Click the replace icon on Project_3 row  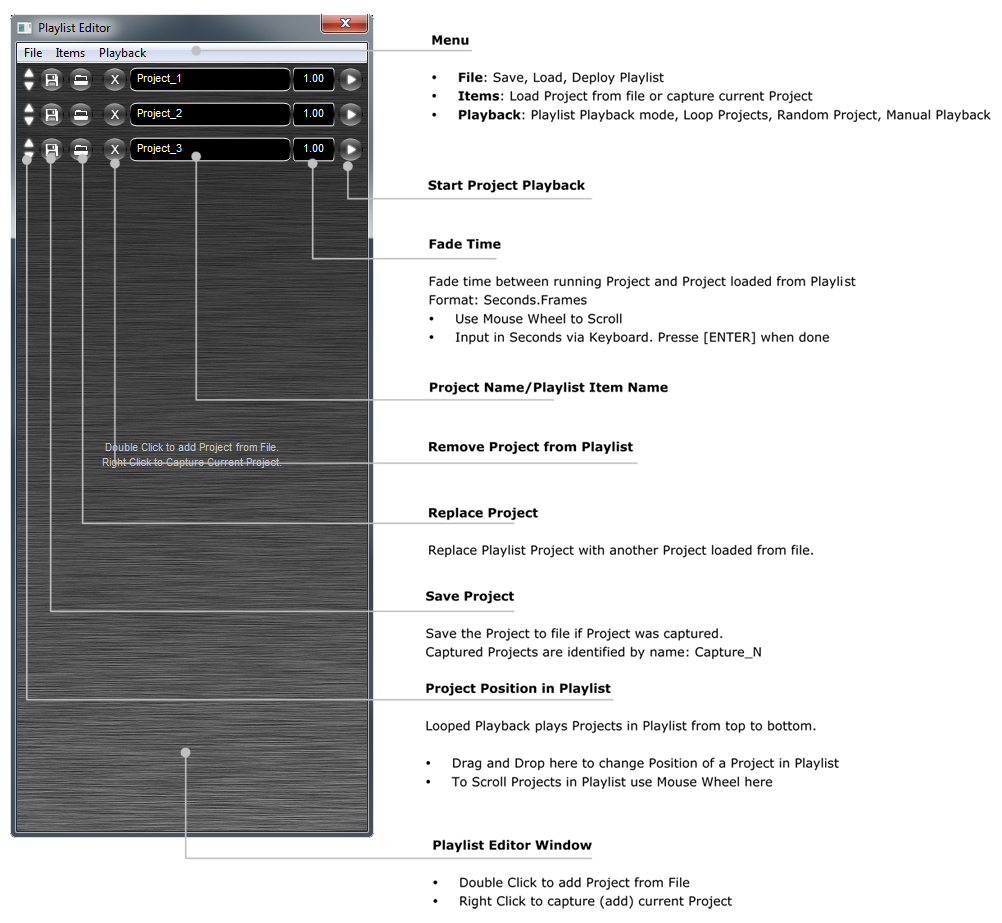point(81,149)
